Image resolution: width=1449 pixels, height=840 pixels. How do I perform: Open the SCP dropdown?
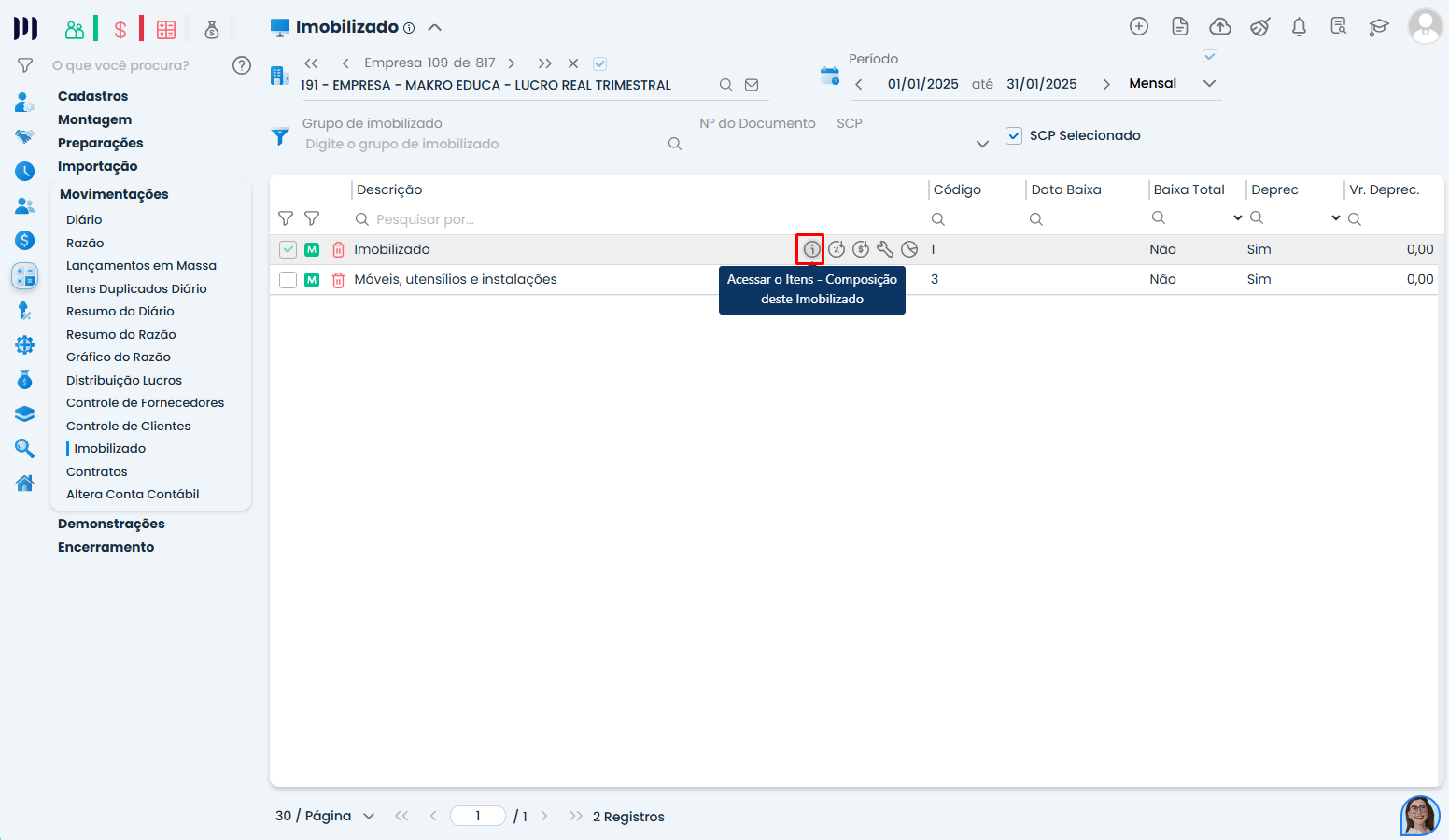(981, 144)
